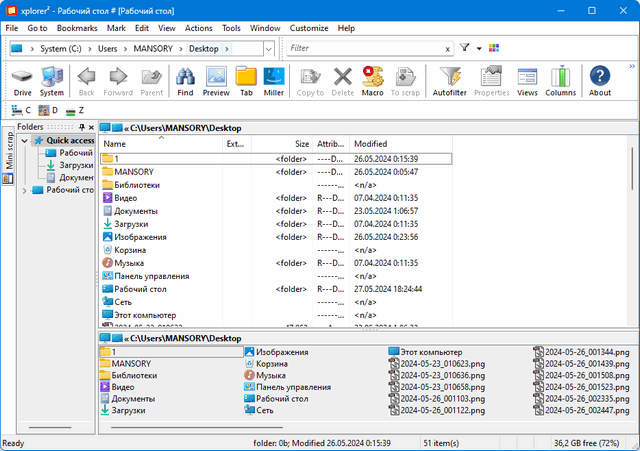Click the About help icon

pos(600,80)
